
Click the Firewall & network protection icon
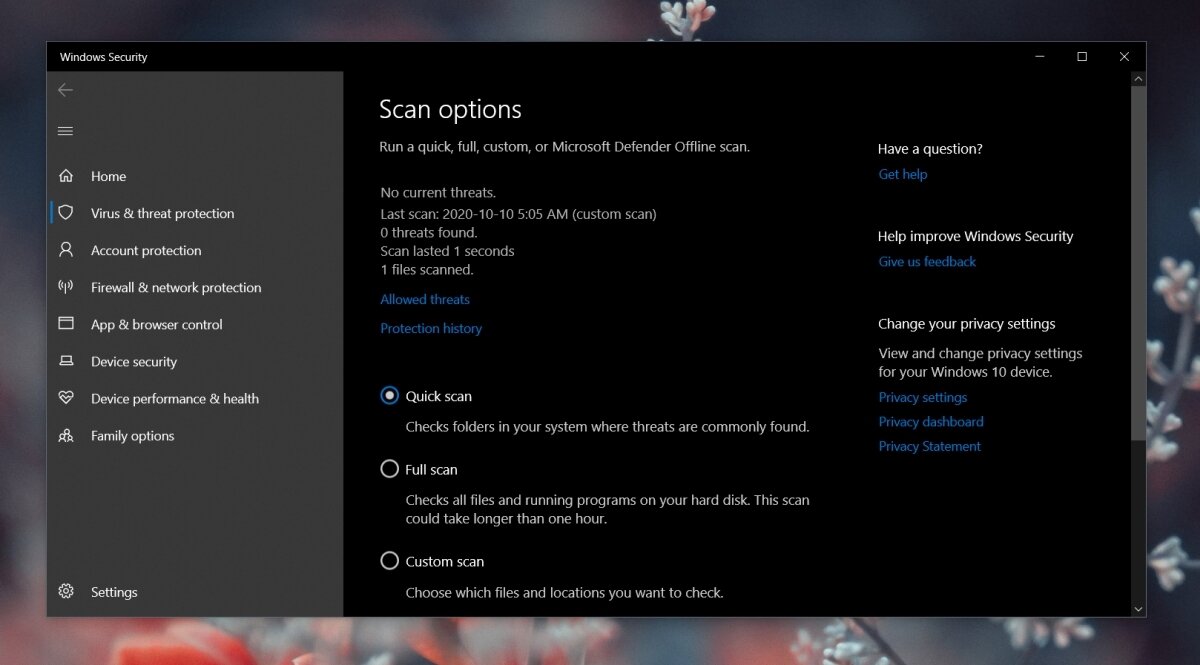(66, 287)
